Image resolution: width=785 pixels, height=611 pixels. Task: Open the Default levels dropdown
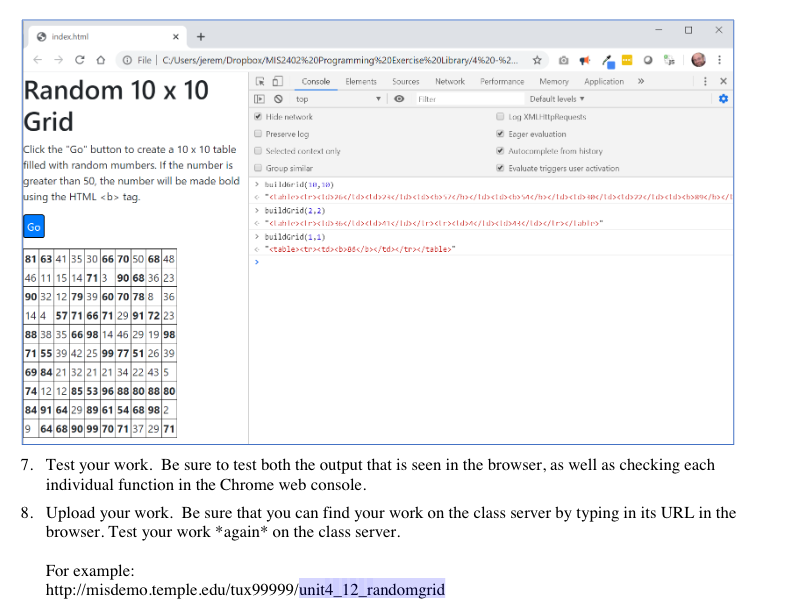(557, 99)
